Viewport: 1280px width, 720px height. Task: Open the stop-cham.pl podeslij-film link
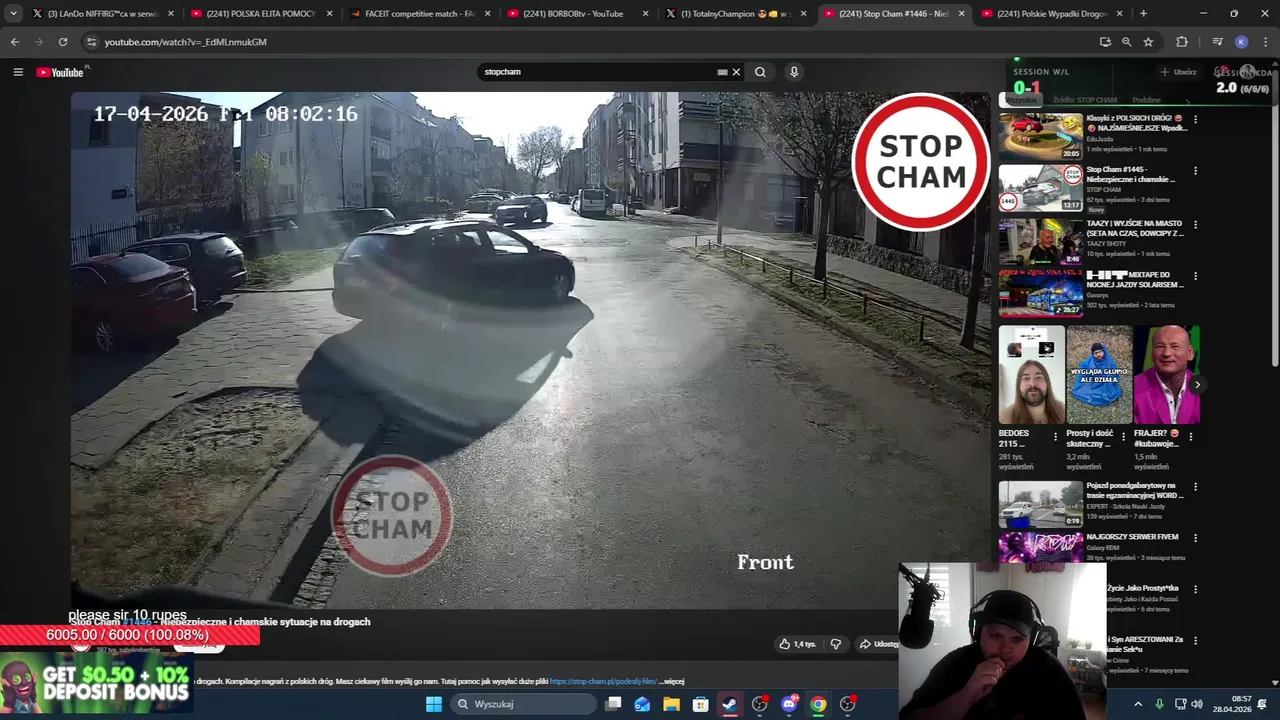pos(603,681)
